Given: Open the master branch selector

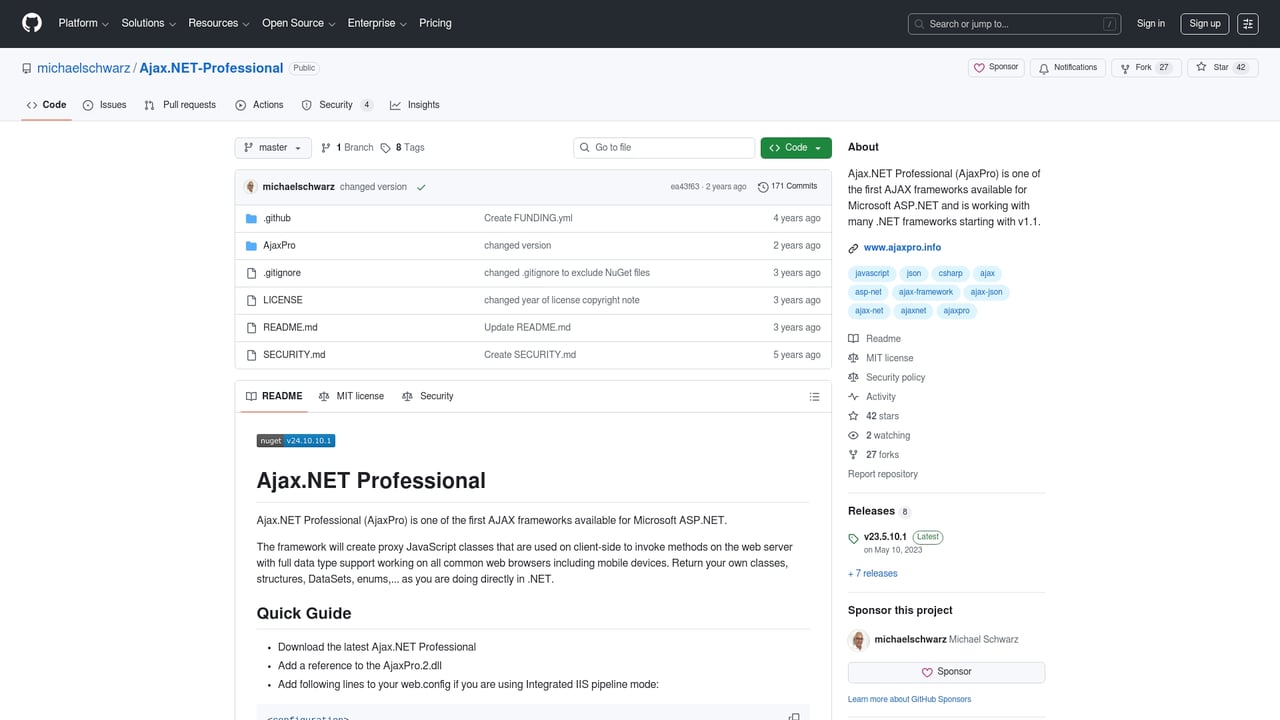Looking at the screenshot, I should pos(272,147).
